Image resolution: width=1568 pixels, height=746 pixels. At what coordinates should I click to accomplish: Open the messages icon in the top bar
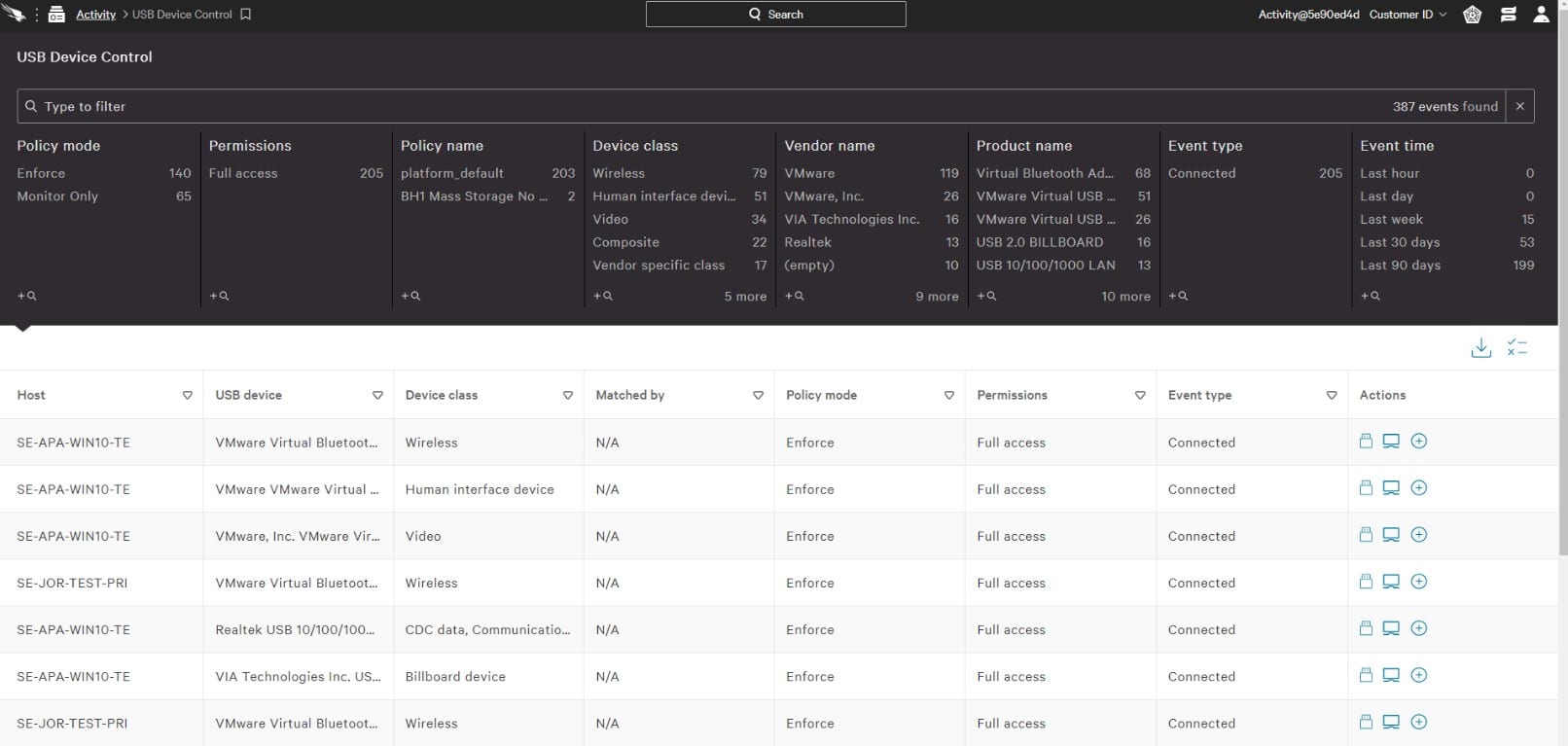pos(1509,15)
